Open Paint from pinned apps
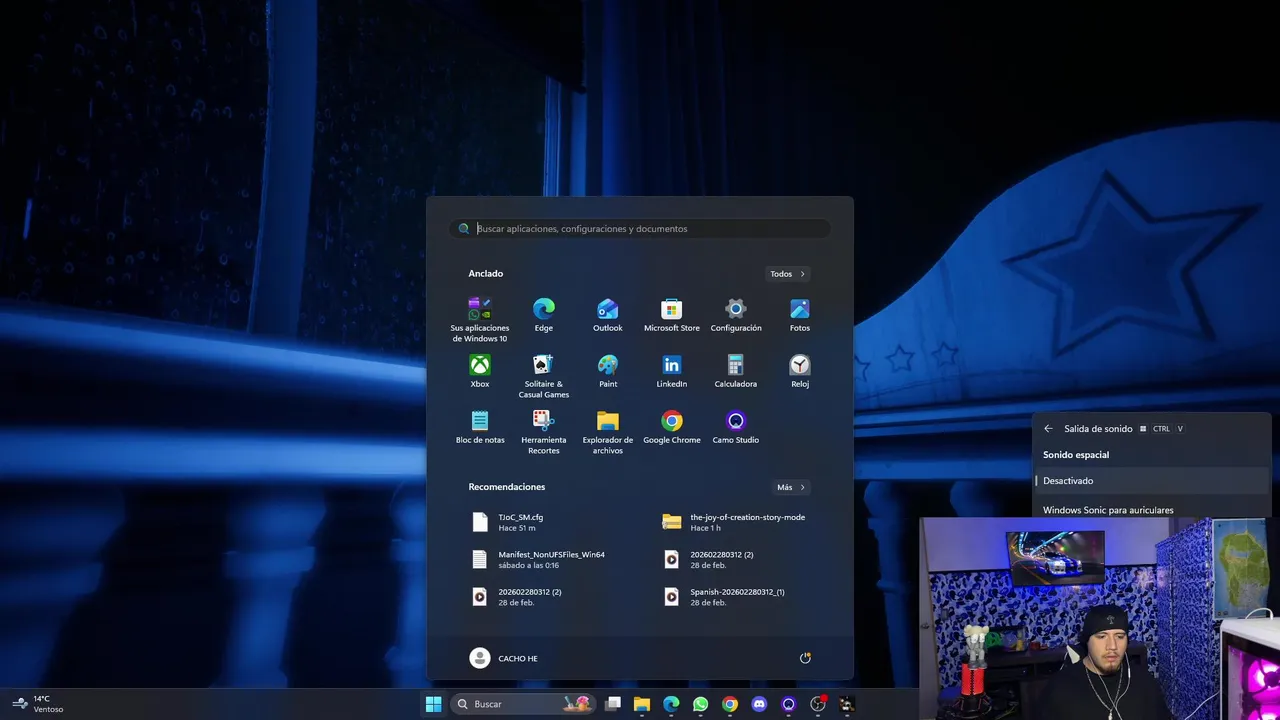The height and width of the screenshot is (720, 1280). (608, 372)
